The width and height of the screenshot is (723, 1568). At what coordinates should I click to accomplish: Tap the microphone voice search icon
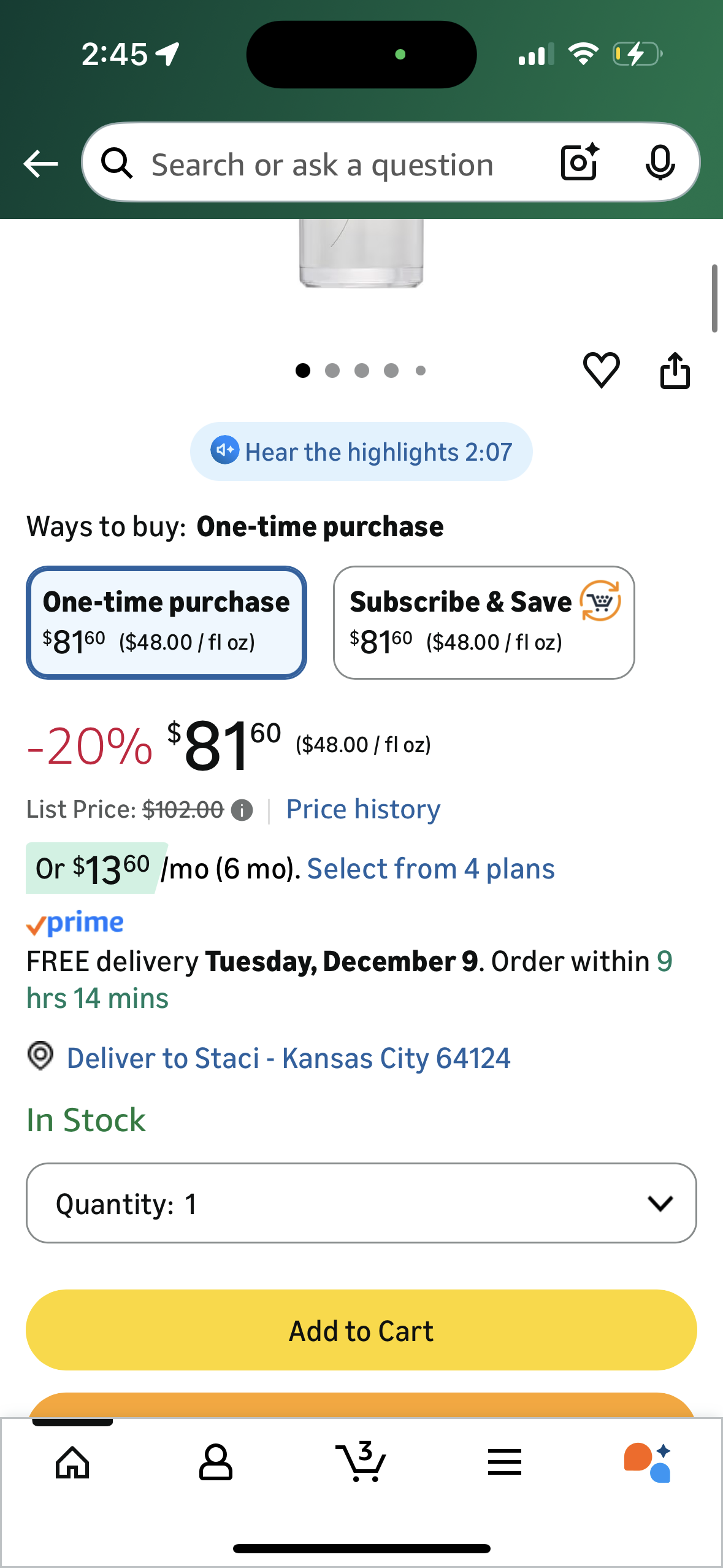660,163
